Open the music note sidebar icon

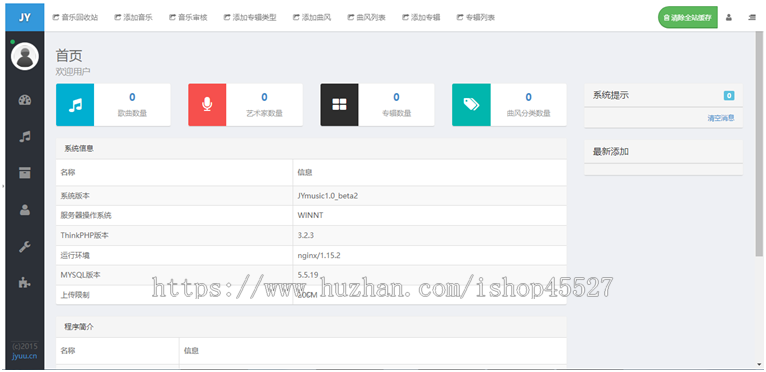coord(24,136)
